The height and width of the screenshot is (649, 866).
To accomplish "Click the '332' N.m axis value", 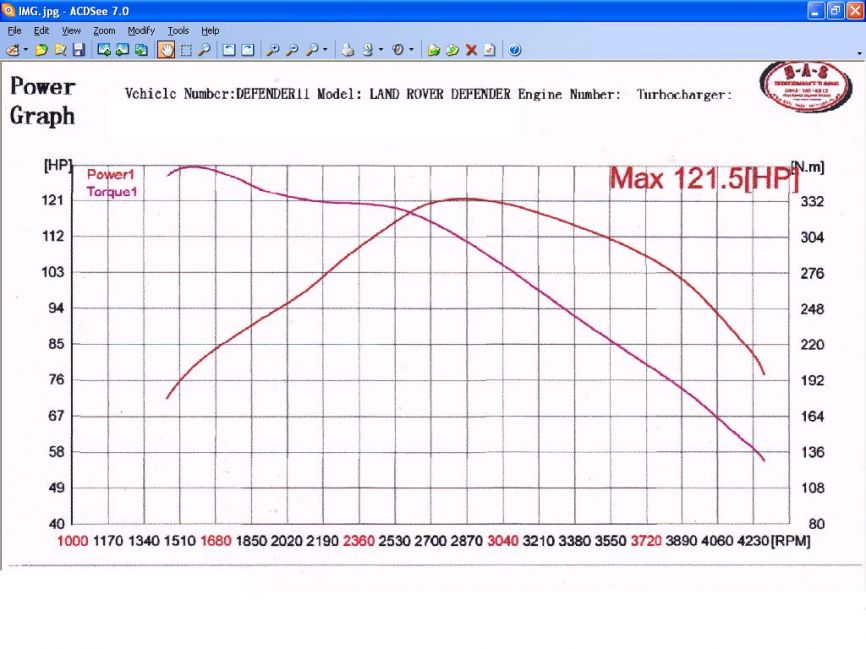I will pyautogui.click(x=812, y=202).
